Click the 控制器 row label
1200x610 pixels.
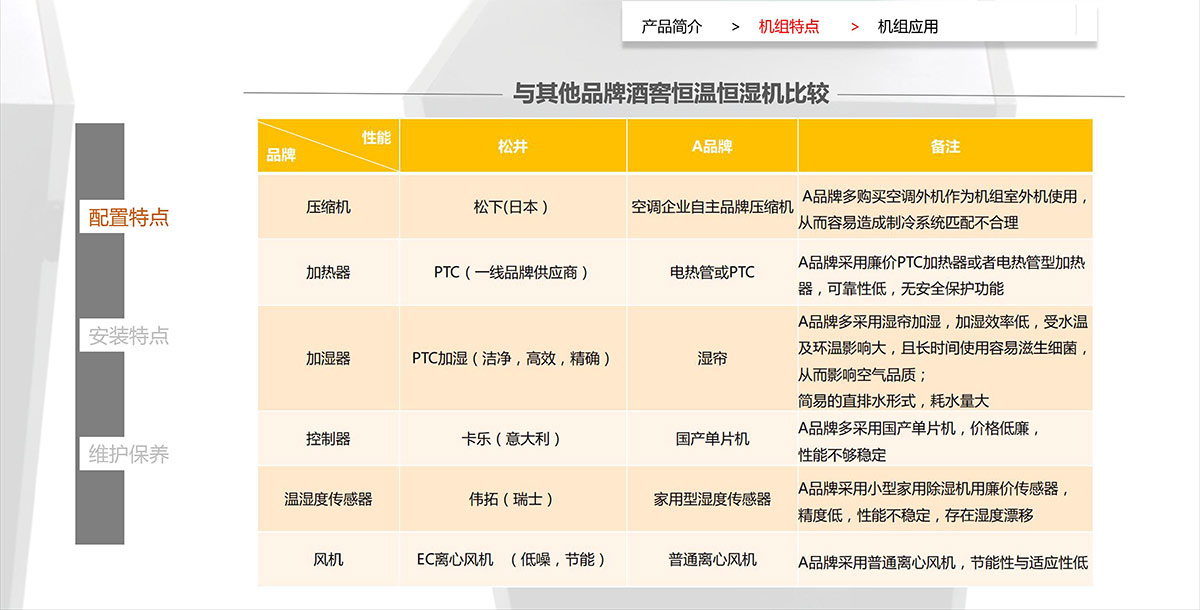[x=328, y=438]
